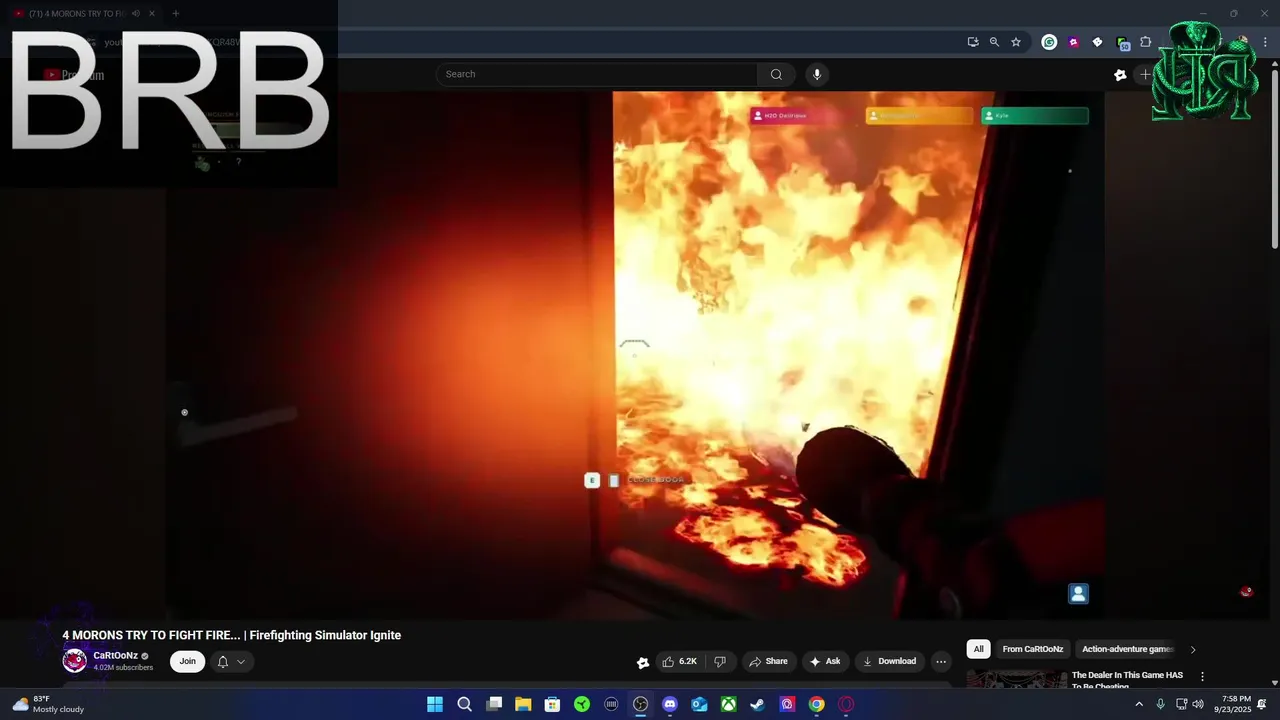The height and width of the screenshot is (720, 1280).
Task: Open Outlook from the taskbar
Action: (699, 704)
